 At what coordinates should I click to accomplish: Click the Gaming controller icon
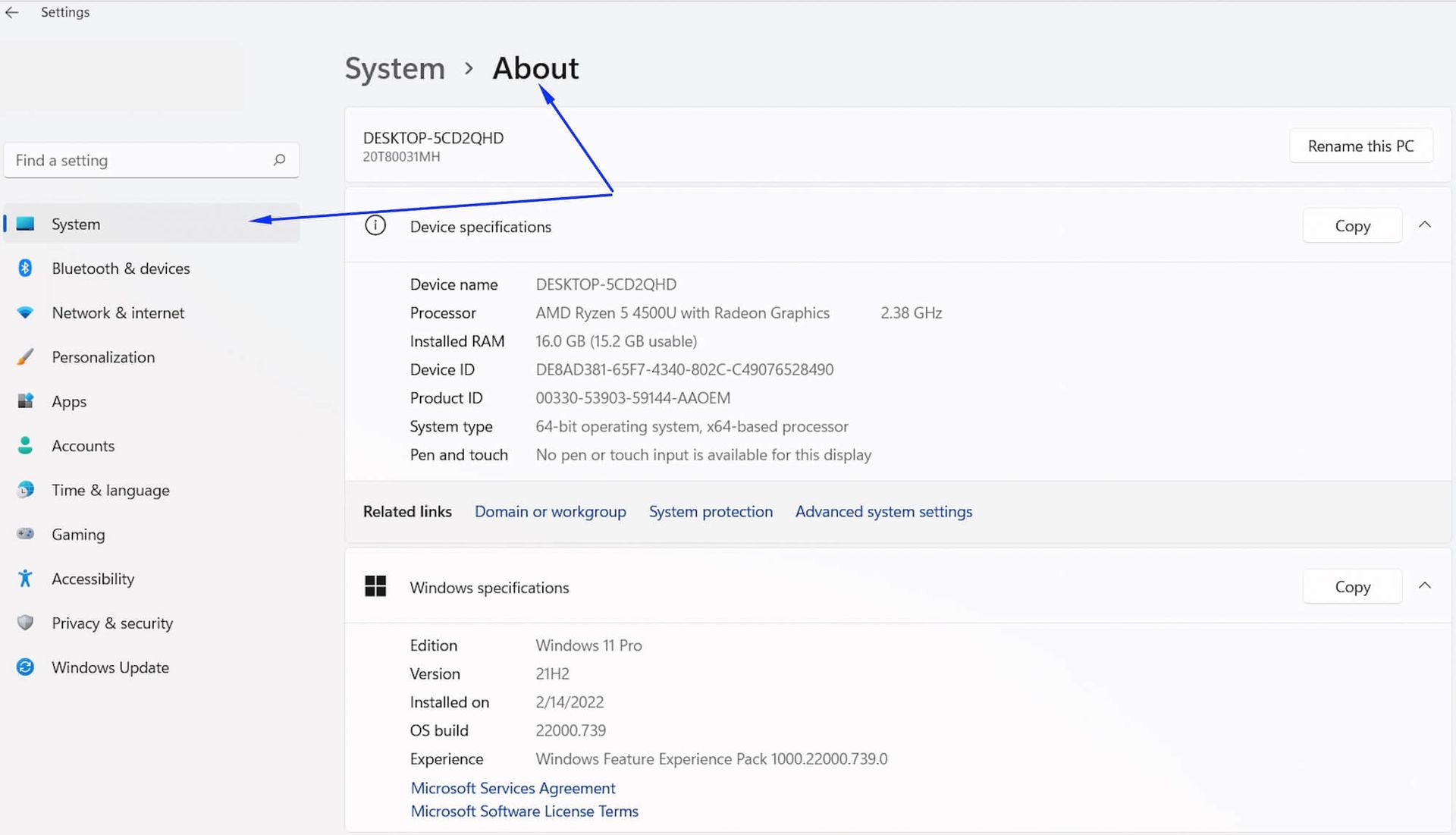[25, 534]
